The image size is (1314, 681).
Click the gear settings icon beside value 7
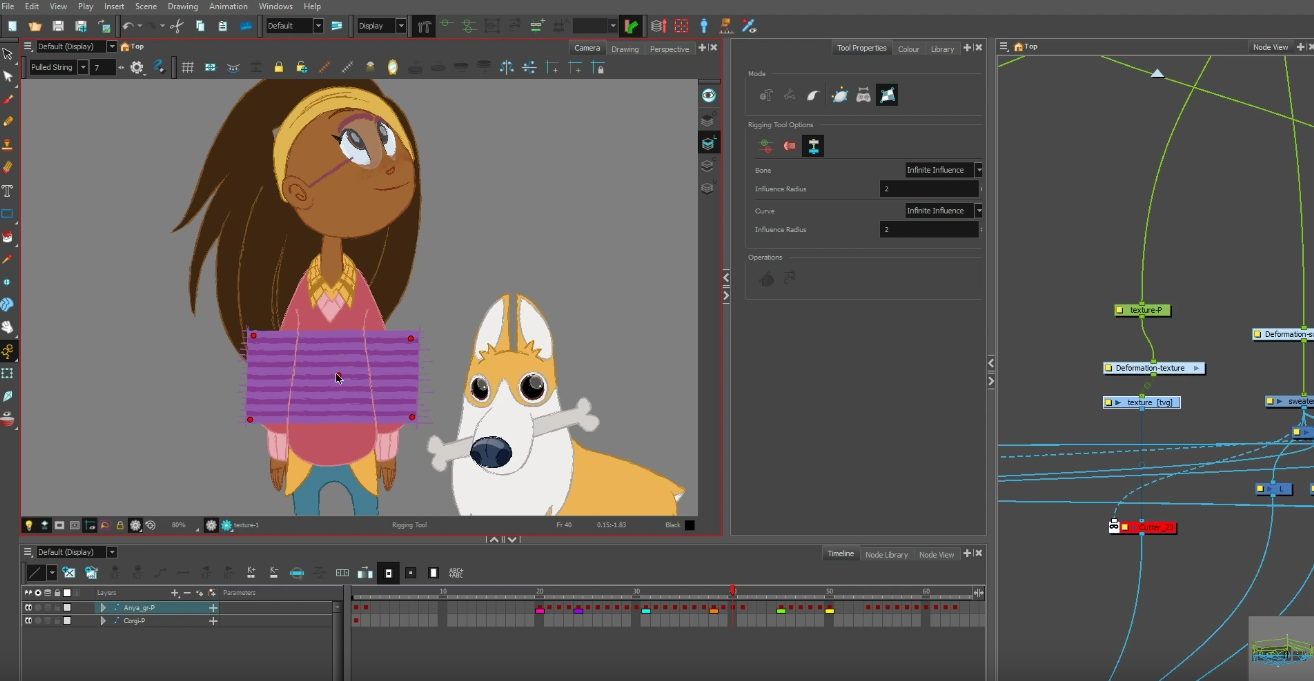point(137,67)
